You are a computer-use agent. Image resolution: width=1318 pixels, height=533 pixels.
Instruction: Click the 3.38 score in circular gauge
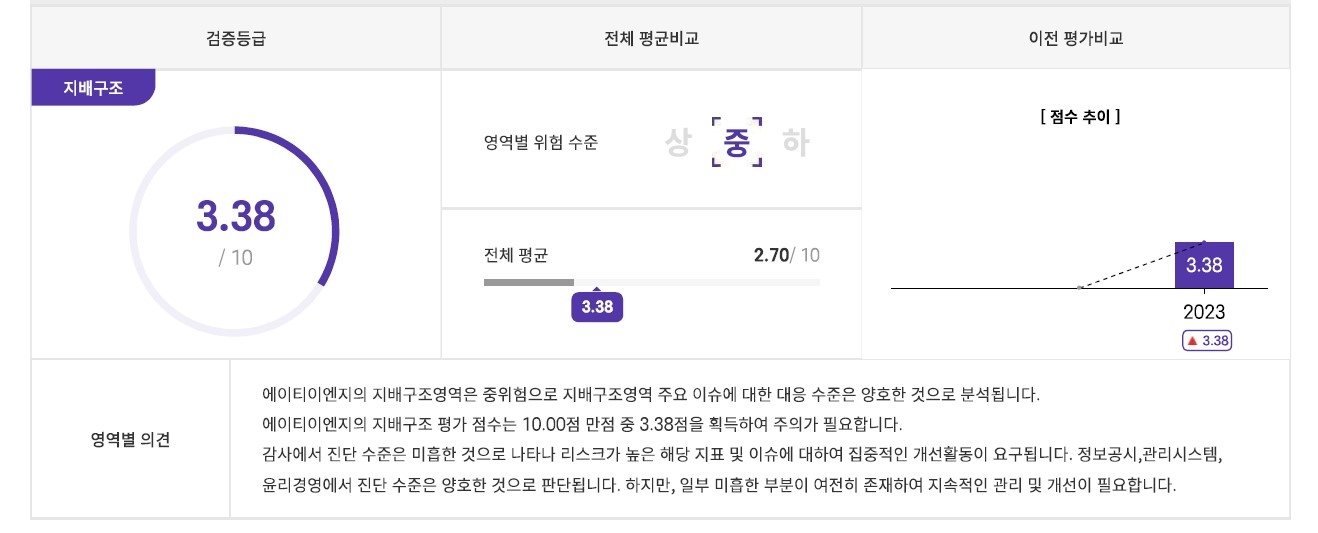tap(236, 216)
